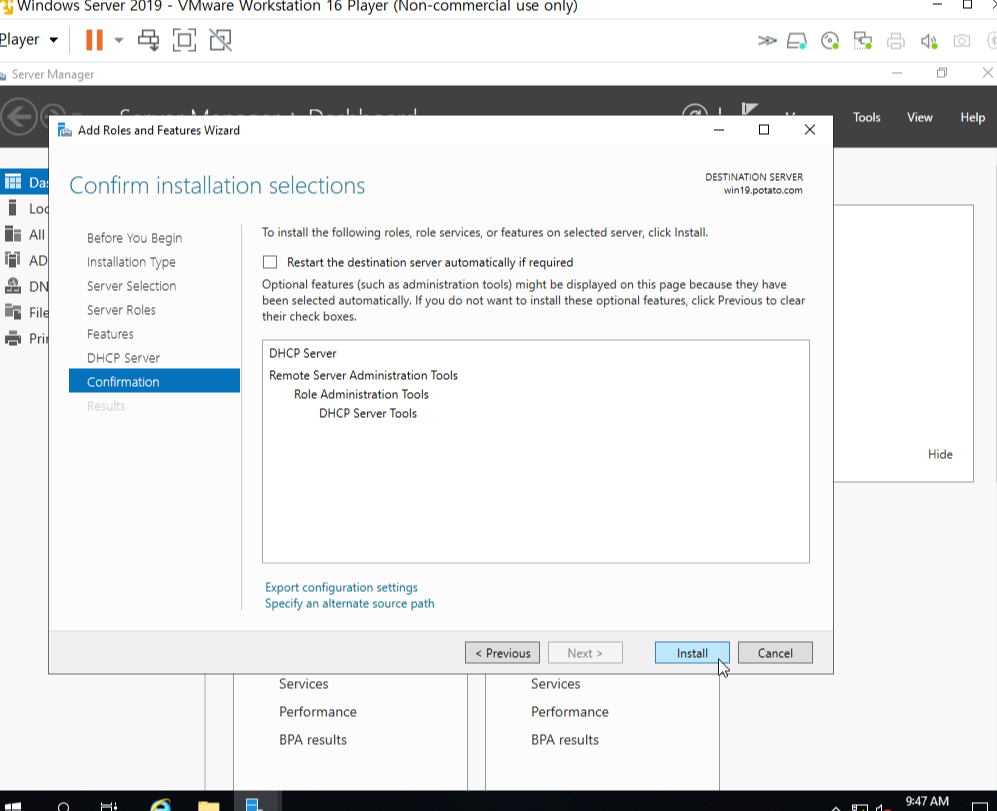Open Performance in right dashboard tile

click(x=570, y=712)
